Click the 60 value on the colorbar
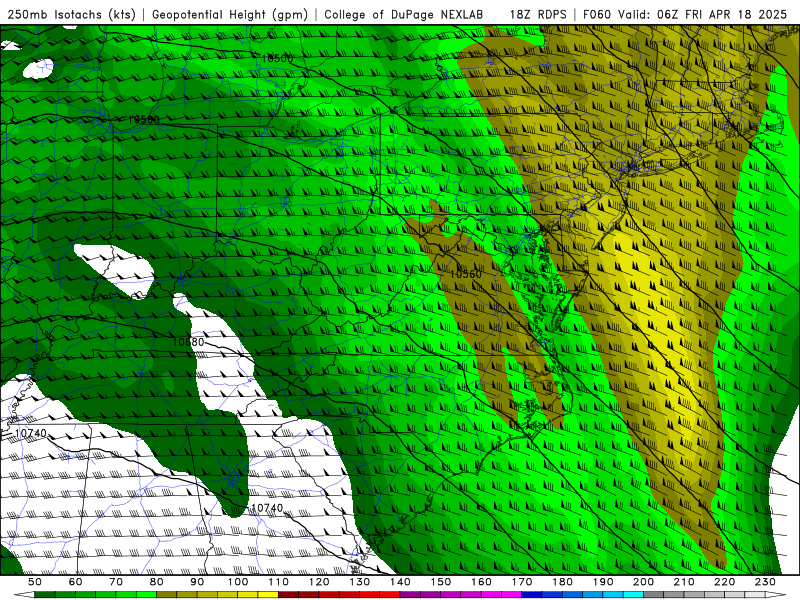Viewport: 800px width, 600px height. tap(76, 582)
